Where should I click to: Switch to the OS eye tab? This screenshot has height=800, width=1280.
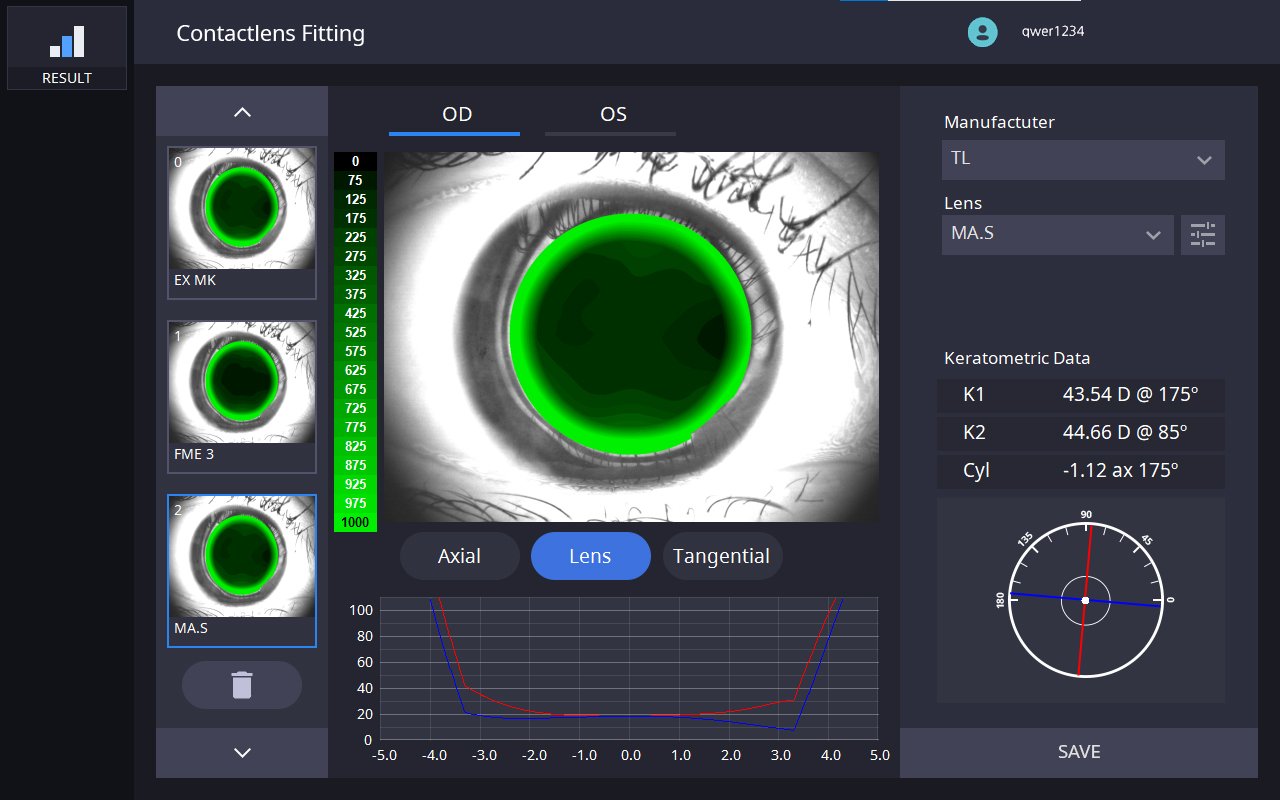pyautogui.click(x=612, y=114)
